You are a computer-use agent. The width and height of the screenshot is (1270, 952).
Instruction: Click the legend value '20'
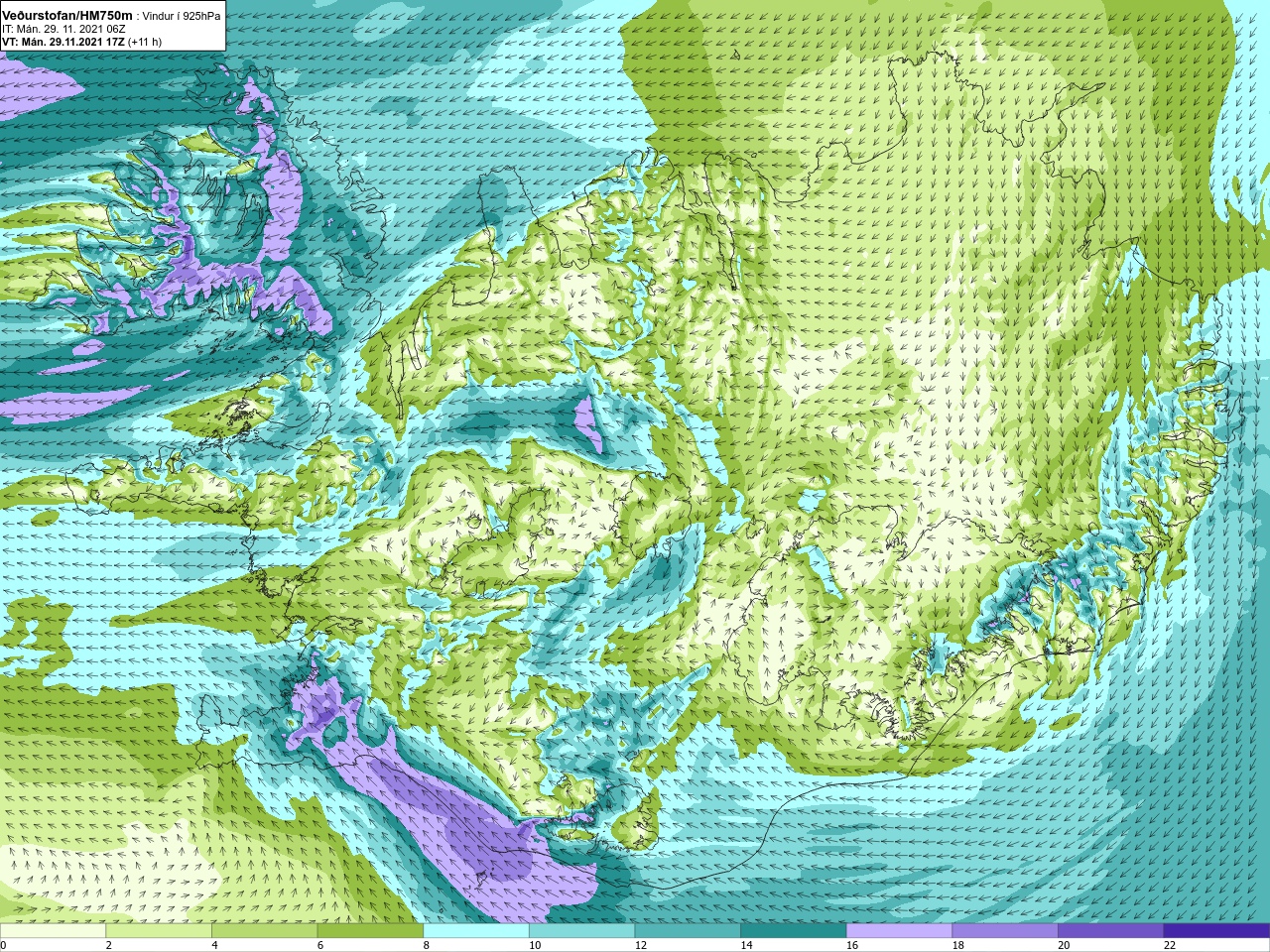1064,946
